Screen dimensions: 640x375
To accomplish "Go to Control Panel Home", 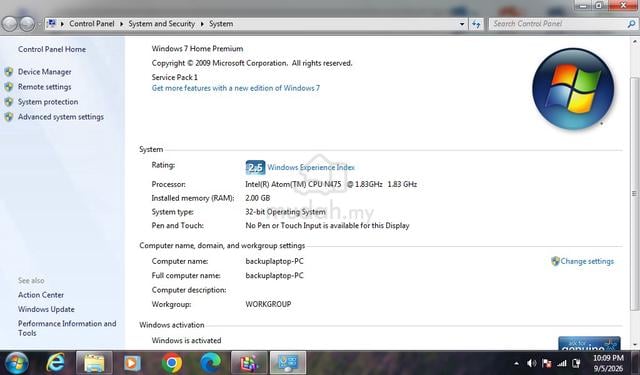I will pos(52,49).
